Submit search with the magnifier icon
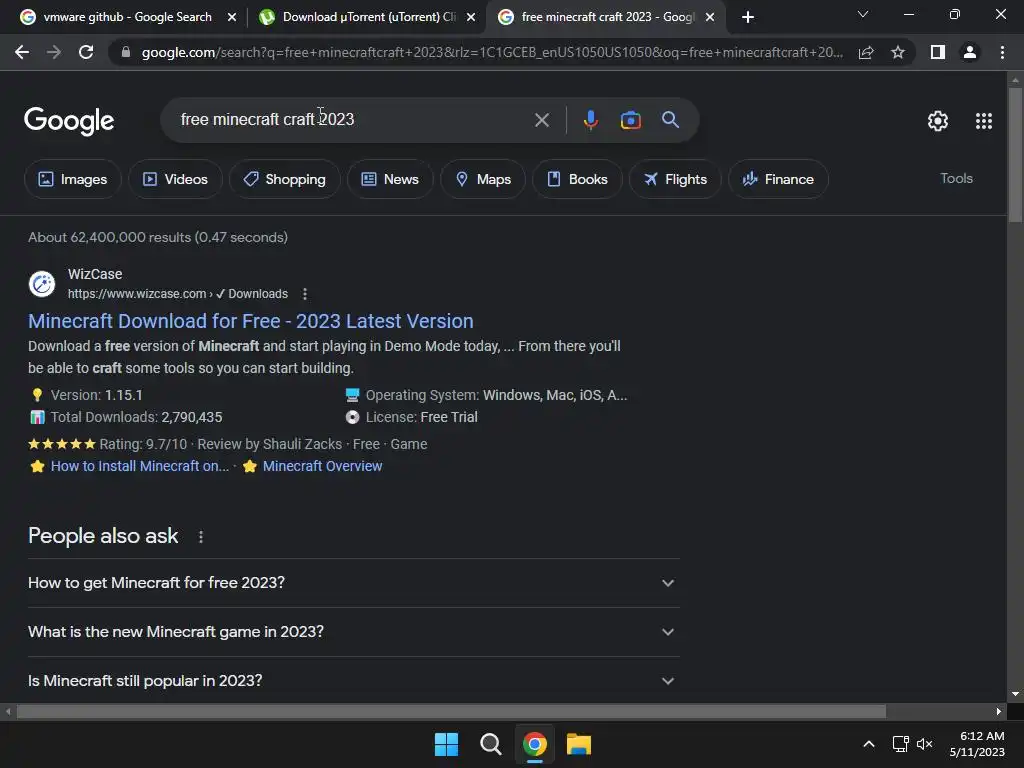1024x768 pixels. 670,120
